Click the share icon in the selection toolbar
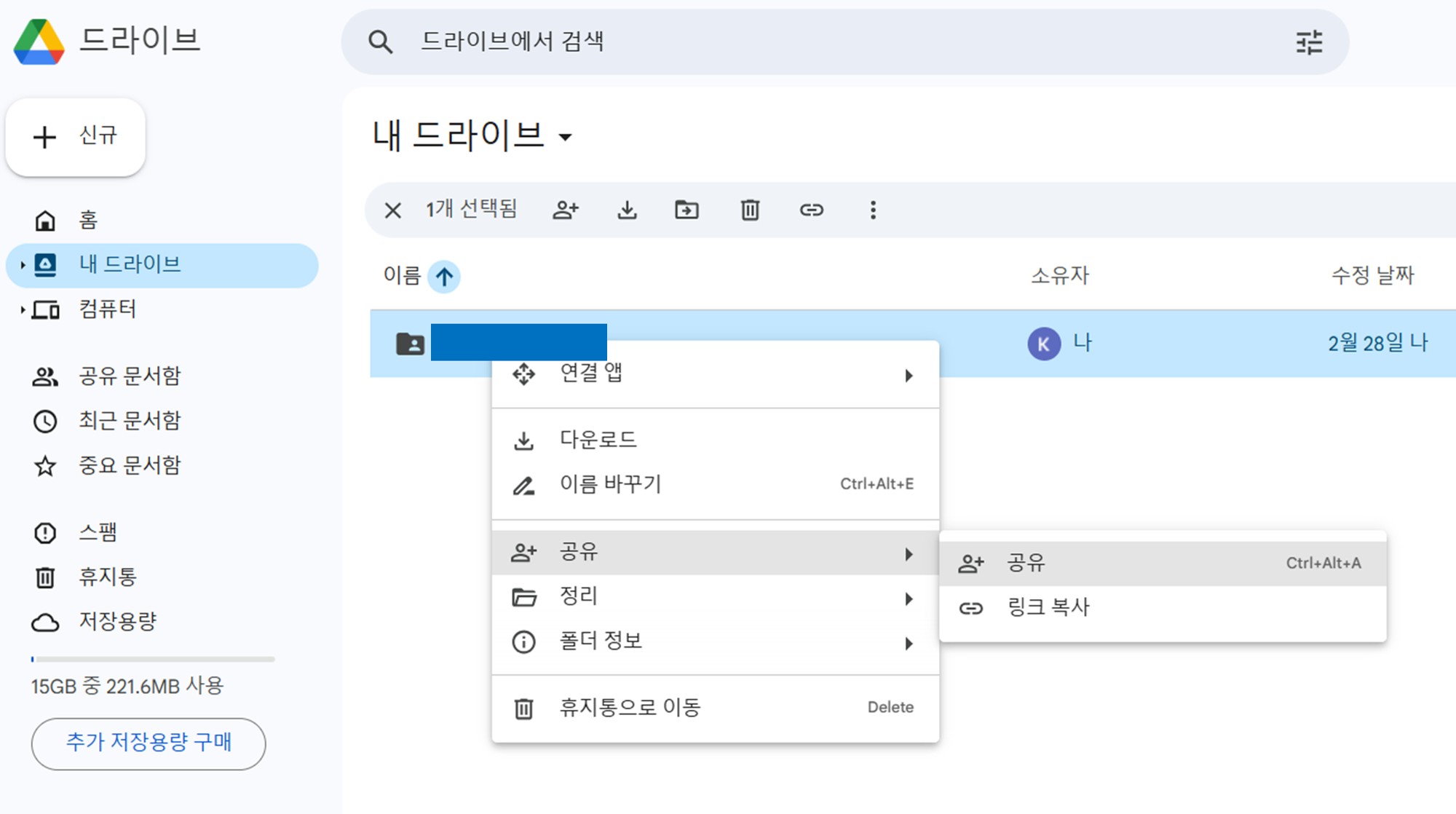 pos(566,210)
